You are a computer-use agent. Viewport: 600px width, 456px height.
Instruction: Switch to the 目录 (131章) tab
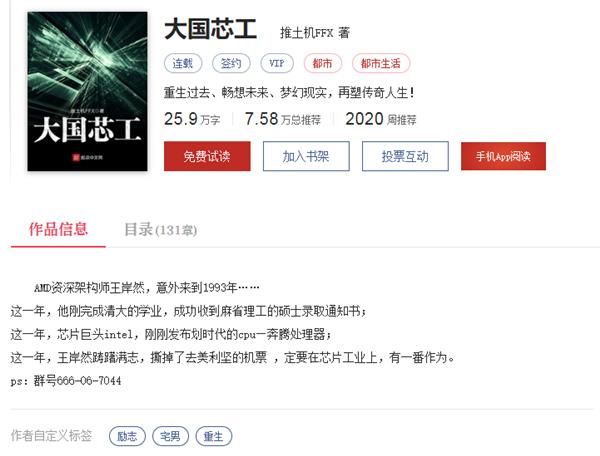(x=160, y=230)
